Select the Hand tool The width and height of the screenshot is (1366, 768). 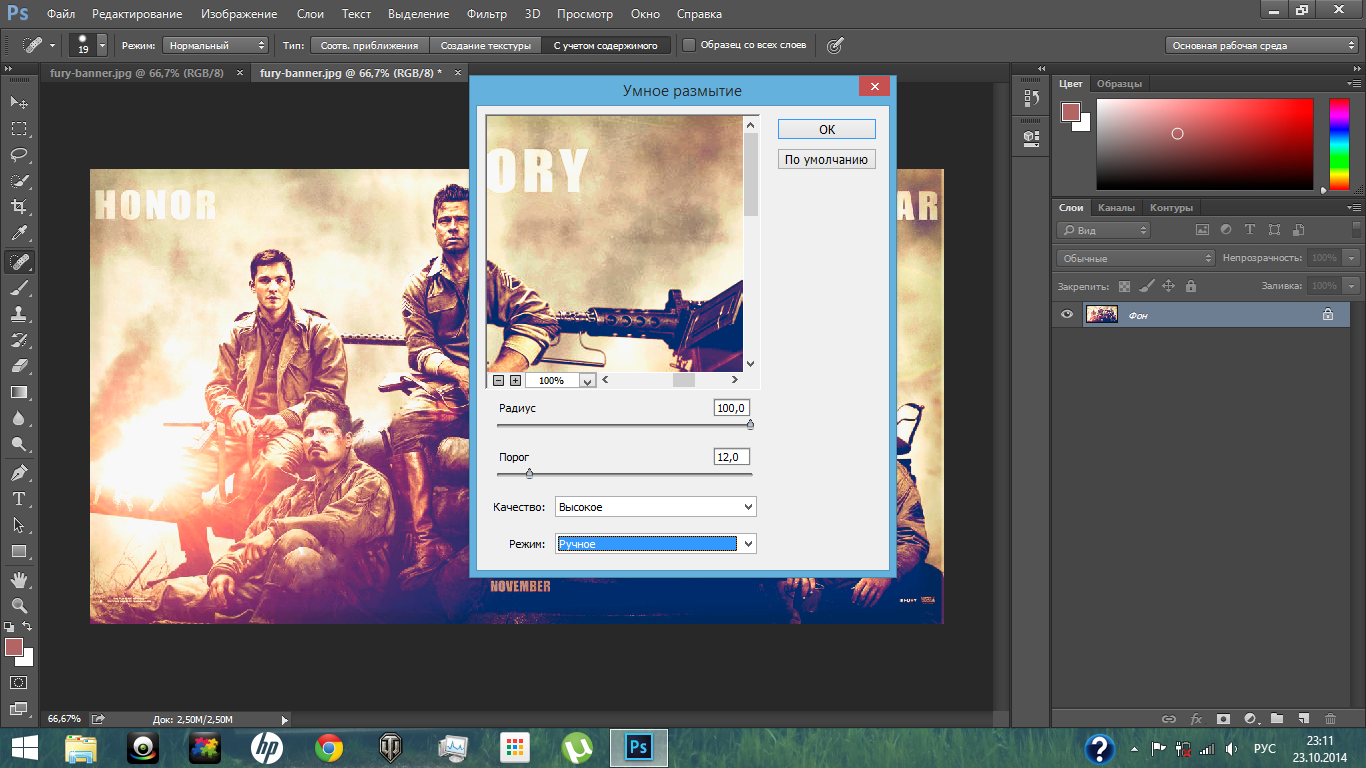(x=19, y=579)
